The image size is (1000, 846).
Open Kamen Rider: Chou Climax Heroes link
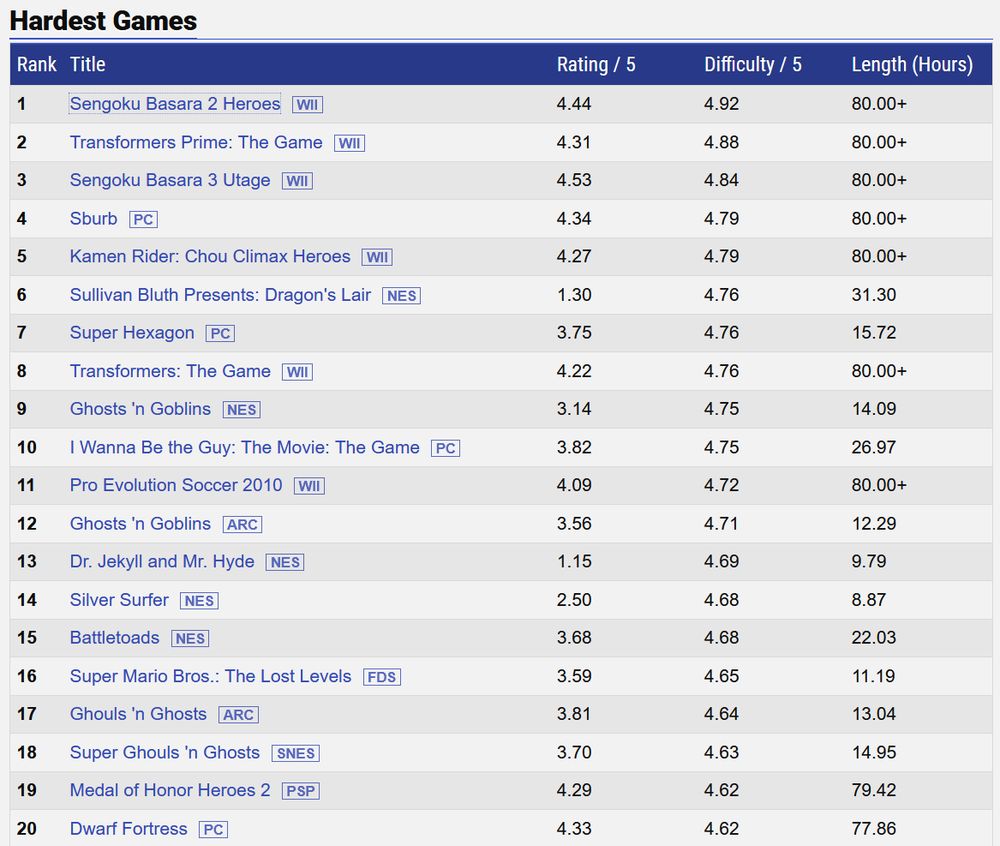point(210,256)
